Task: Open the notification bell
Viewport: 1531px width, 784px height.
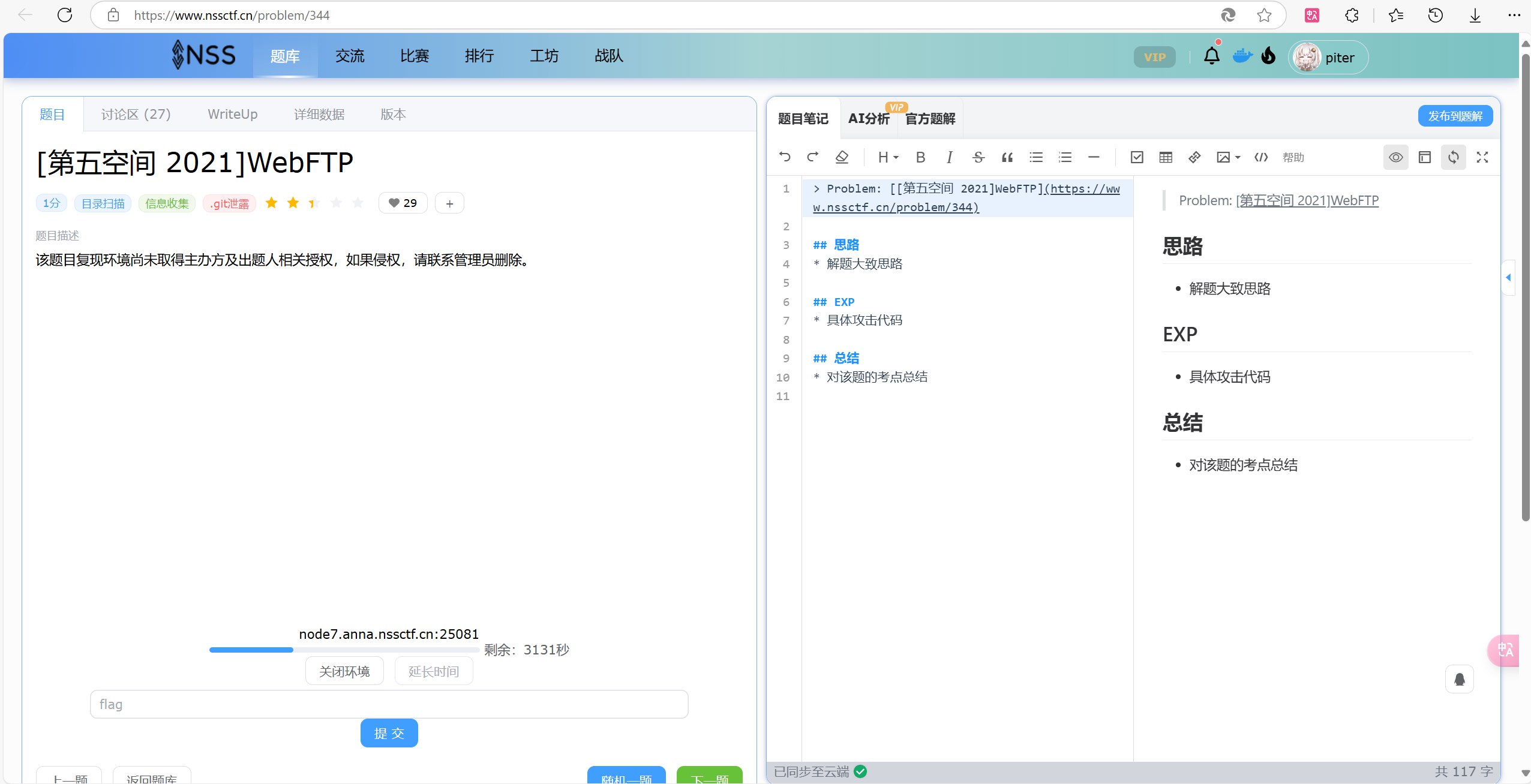Action: click(x=1212, y=56)
